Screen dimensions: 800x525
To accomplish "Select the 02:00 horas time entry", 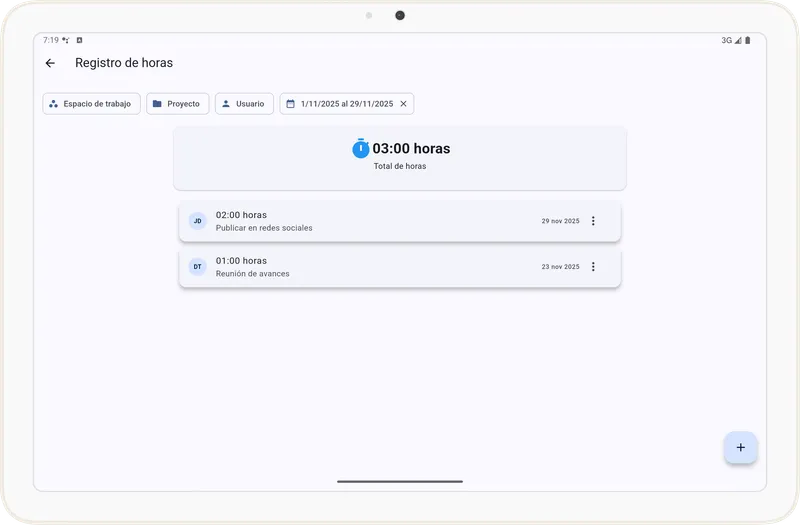I will click(x=380, y=221).
